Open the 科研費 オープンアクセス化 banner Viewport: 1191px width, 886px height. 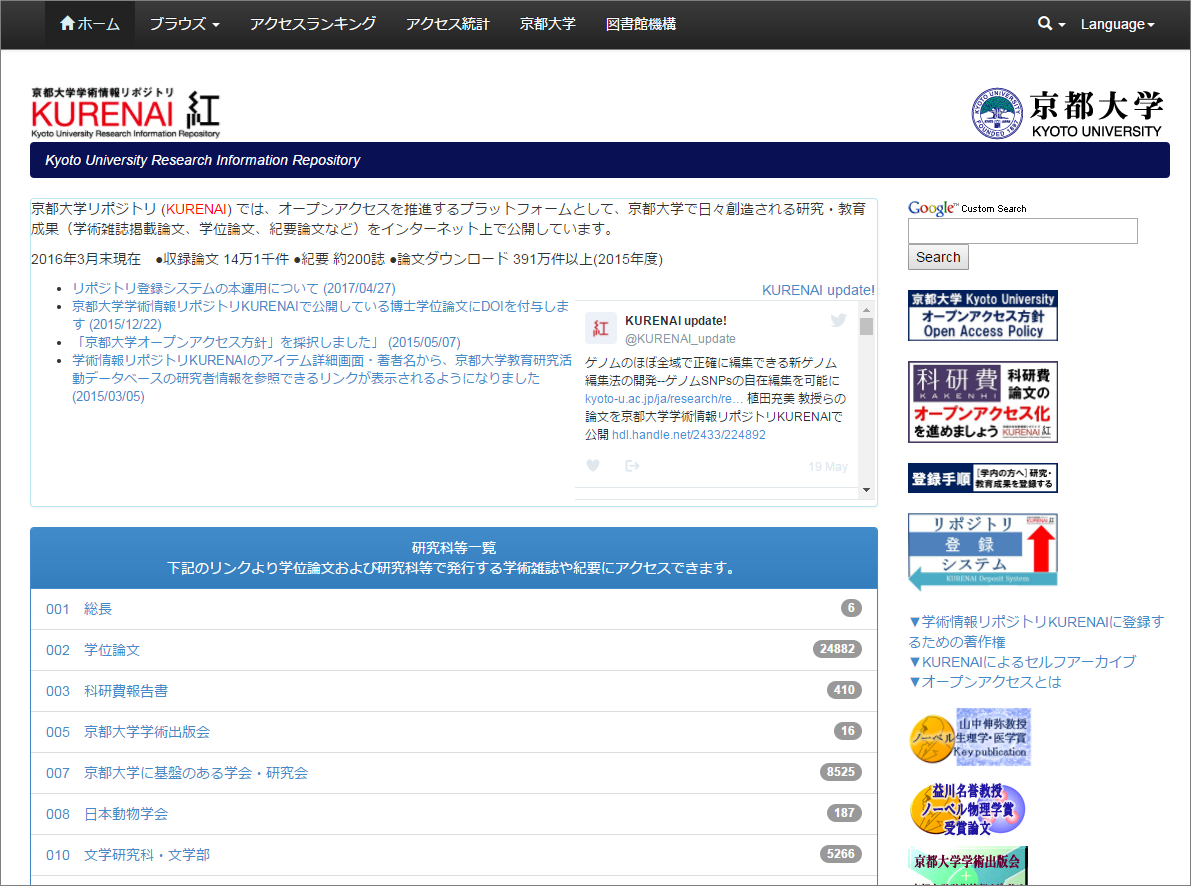(x=983, y=402)
